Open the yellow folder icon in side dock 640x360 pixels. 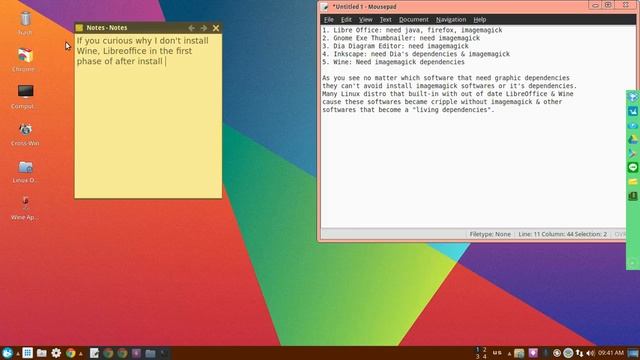(x=633, y=182)
